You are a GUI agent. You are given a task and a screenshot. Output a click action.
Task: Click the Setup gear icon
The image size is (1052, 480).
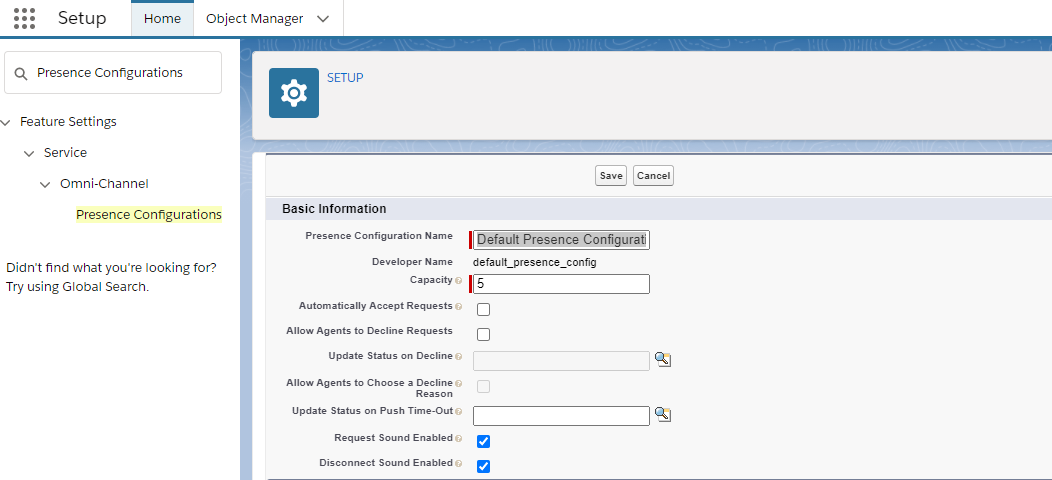click(x=294, y=93)
